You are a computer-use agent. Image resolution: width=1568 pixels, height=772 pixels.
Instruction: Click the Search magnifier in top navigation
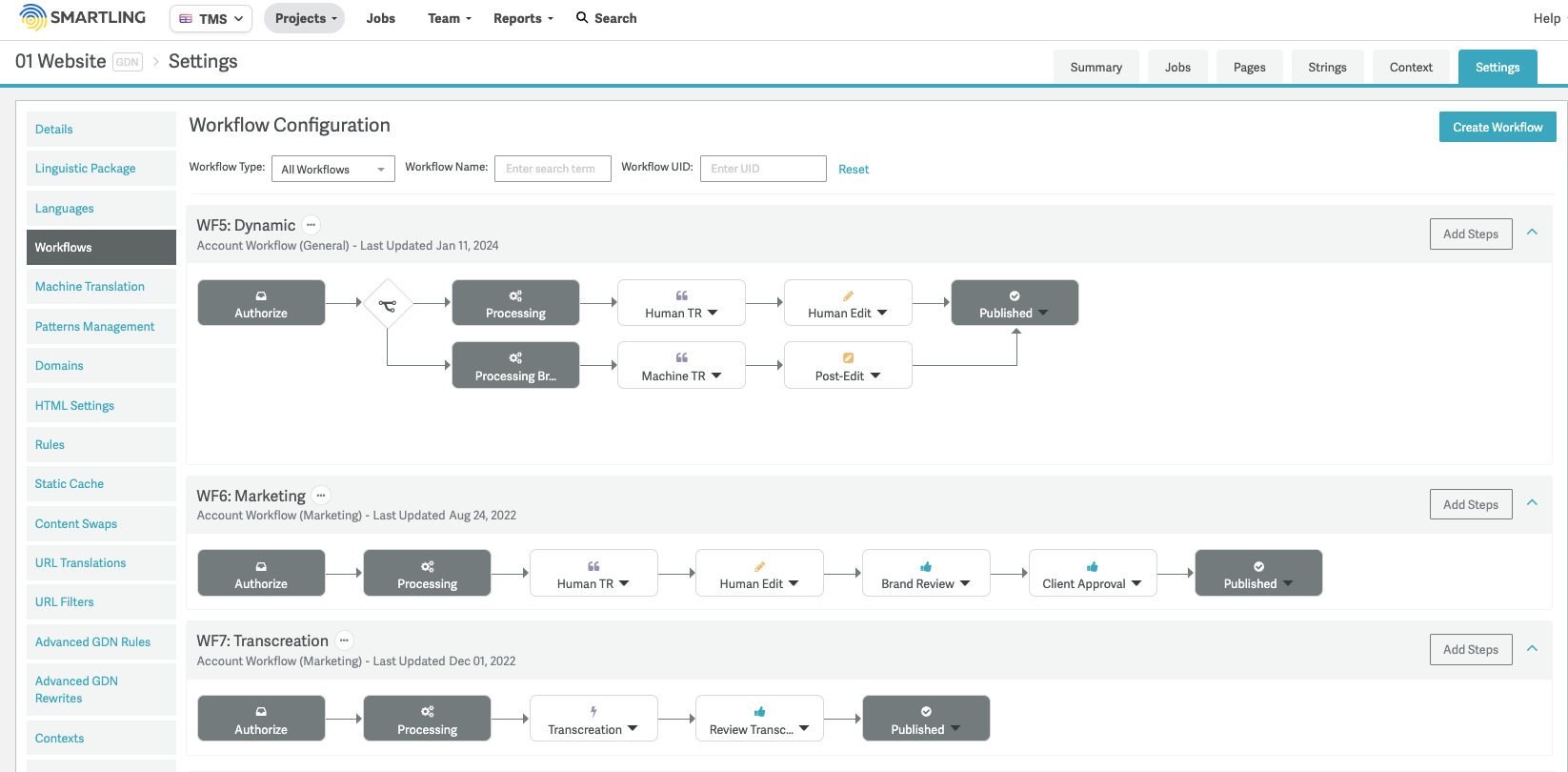[582, 18]
